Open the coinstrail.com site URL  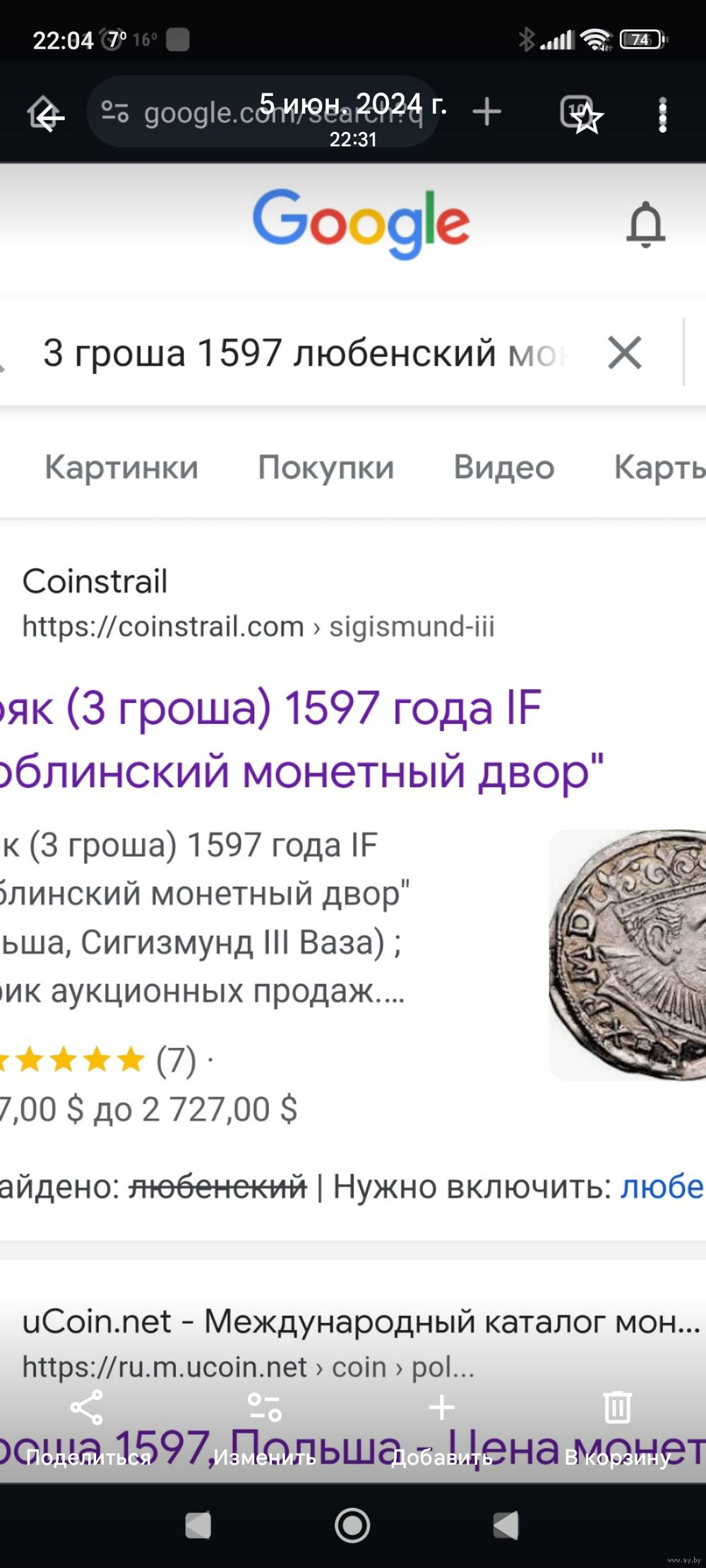click(x=258, y=627)
